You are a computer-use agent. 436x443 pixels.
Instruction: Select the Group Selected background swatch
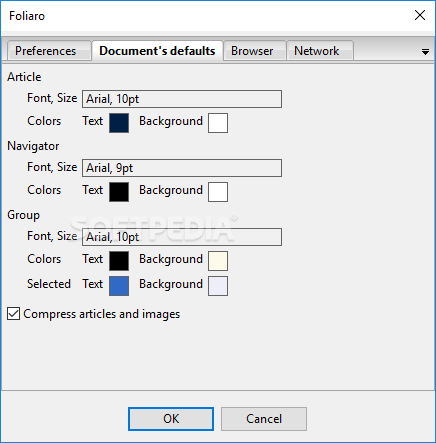218,286
